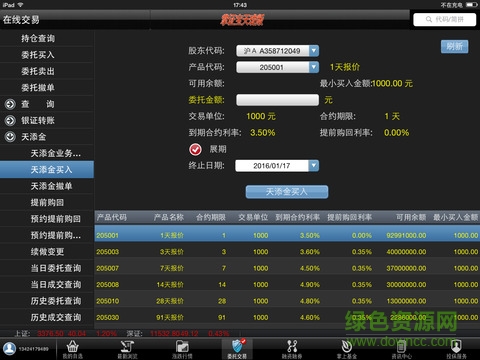Select 天添金撤单 in the sidebar
The image size is (480, 360).
point(47,186)
